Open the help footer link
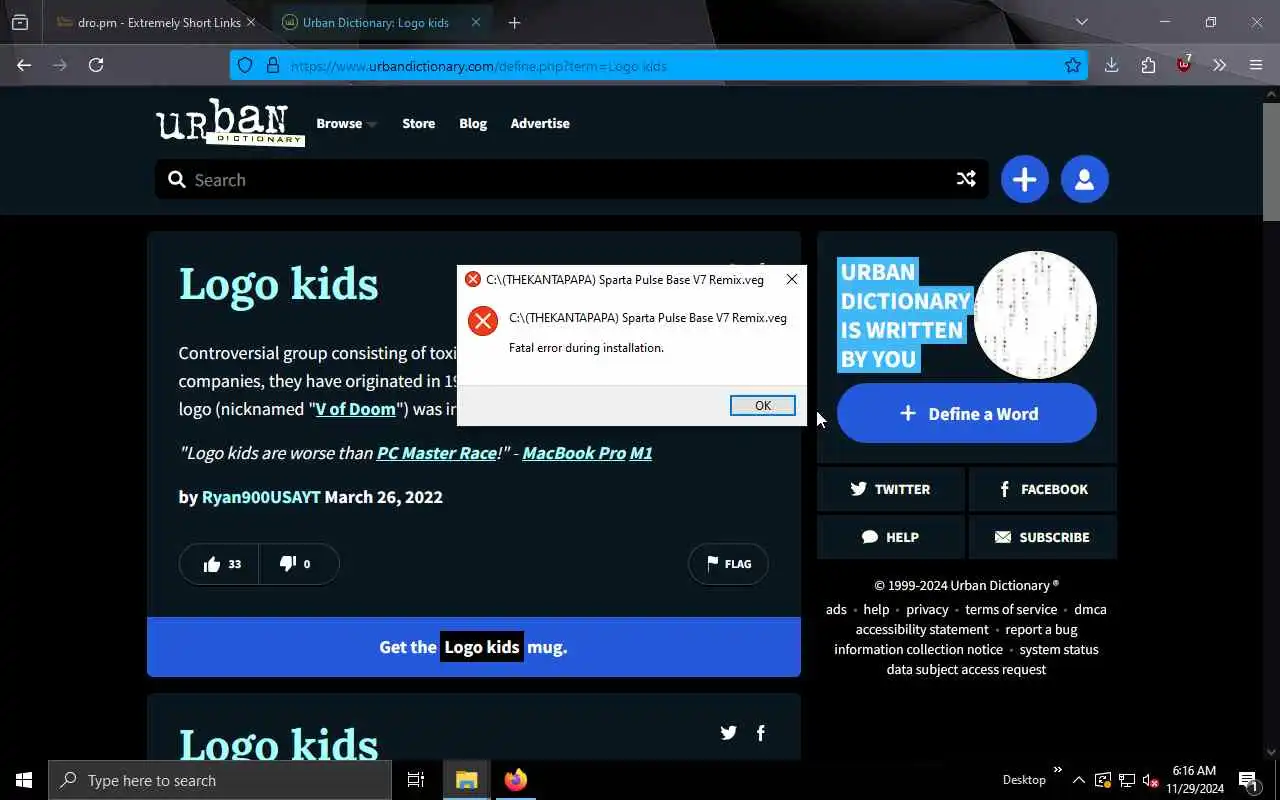This screenshot has width=1280, height=800. [x=876, y=609]
